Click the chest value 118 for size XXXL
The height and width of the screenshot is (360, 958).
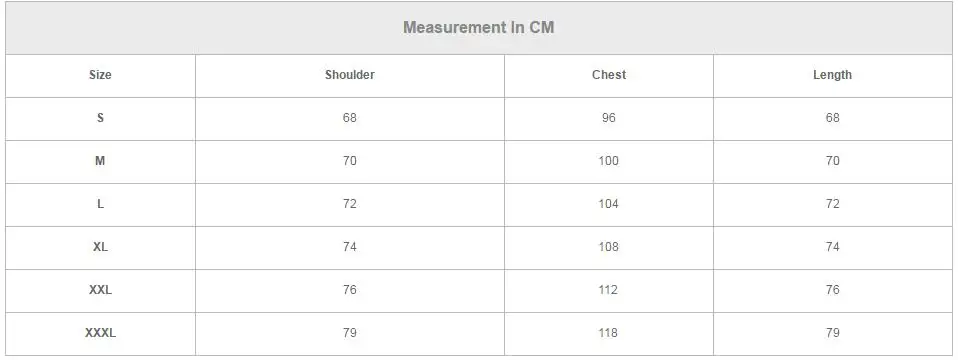[x=609, y=333]
